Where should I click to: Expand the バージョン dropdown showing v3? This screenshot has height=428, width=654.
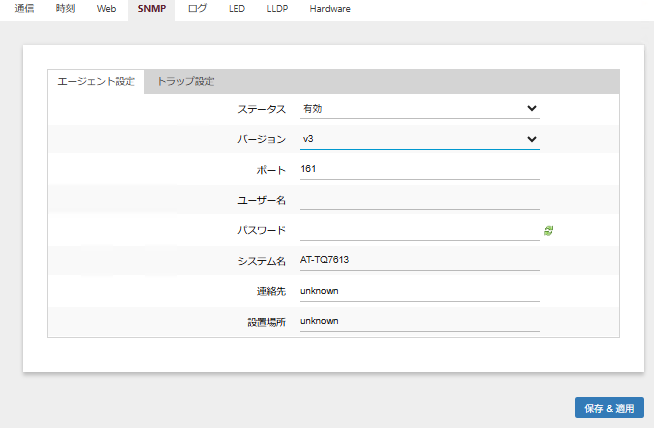[419, 139]
